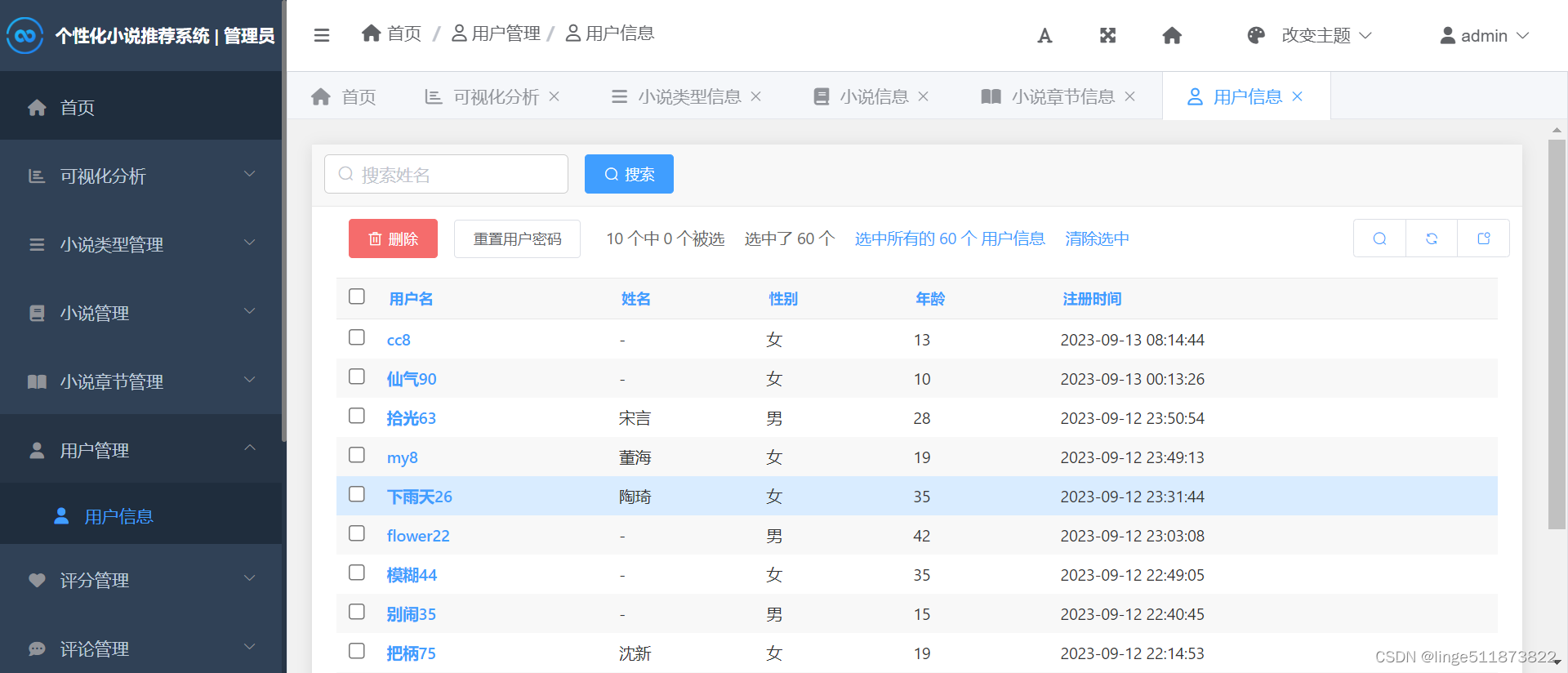Expand the 小说类型管理 sidebar chevron
Image resolution: width=1568 pixels, height=673 pixels.
click(x=250, y=243)
